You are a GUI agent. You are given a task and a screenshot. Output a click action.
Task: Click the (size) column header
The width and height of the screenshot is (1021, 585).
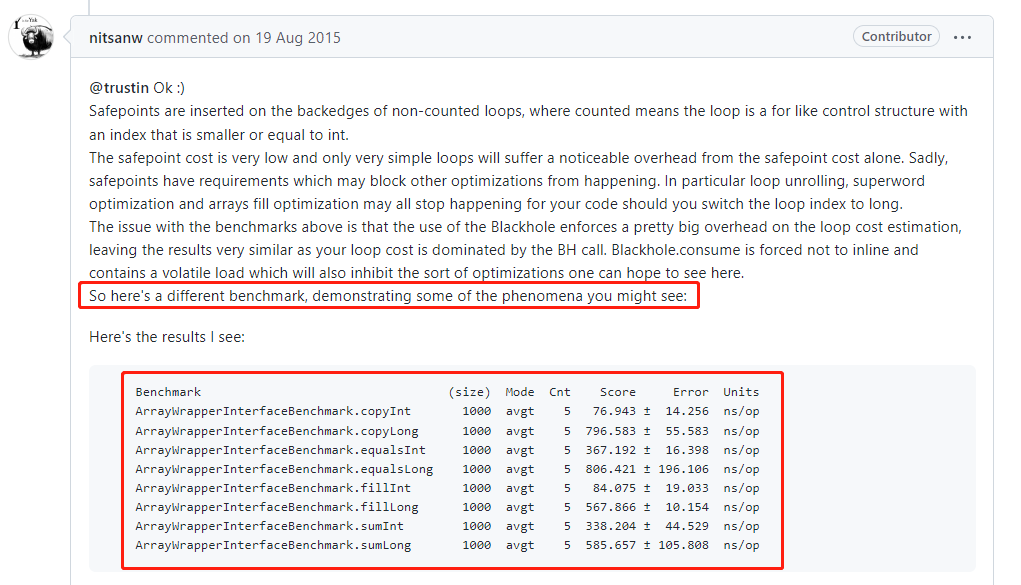coord(469,392)
